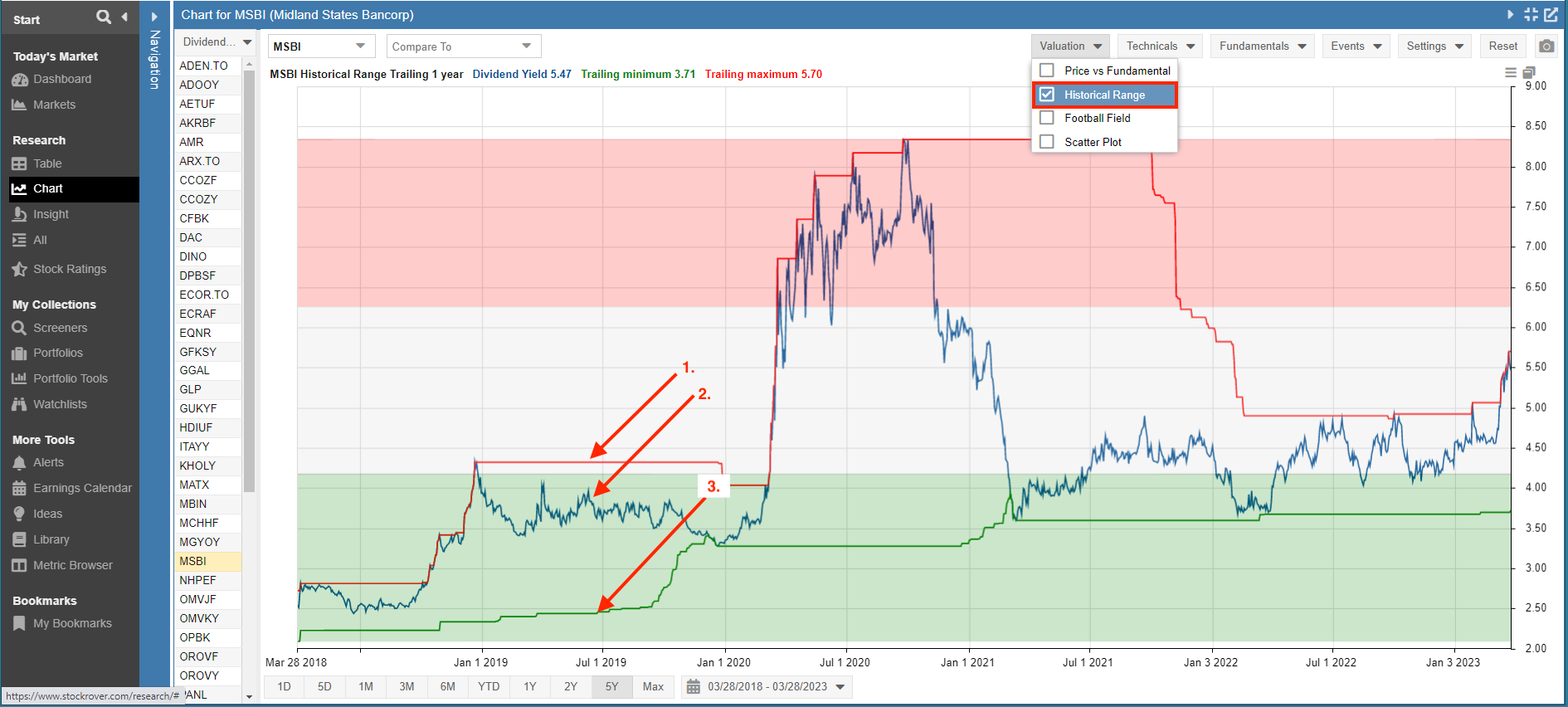Screen dimensions: 1568x707
Task: Open the Technicals dropdown menu
Action: click(1160, 46)
